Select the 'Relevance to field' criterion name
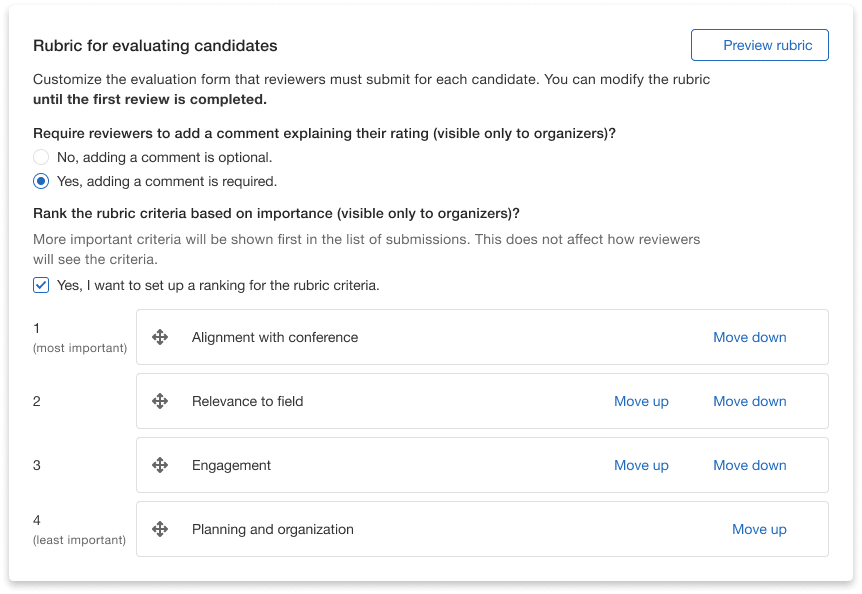862x594 pixels. click(x=247, y=401)
